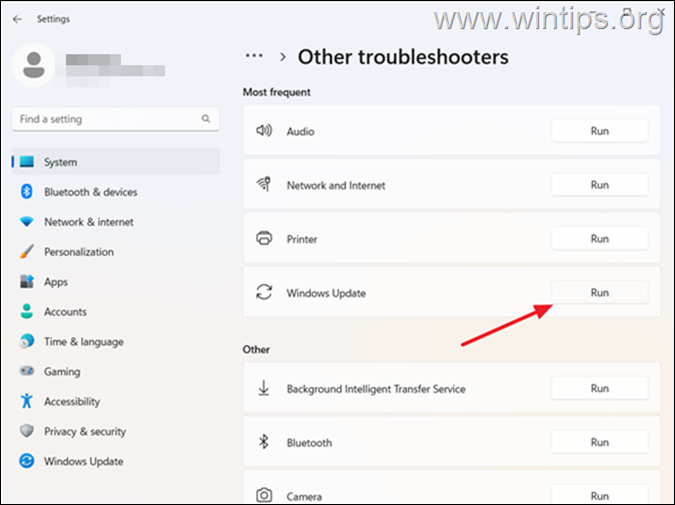675x505 pixels.
Task: Click the Audio row label
Action: pyautogui.click(x=300, y=131)
